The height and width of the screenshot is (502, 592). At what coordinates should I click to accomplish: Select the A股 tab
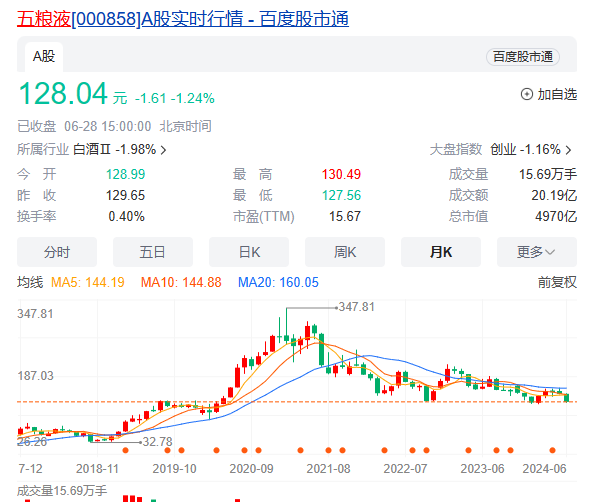44,57
